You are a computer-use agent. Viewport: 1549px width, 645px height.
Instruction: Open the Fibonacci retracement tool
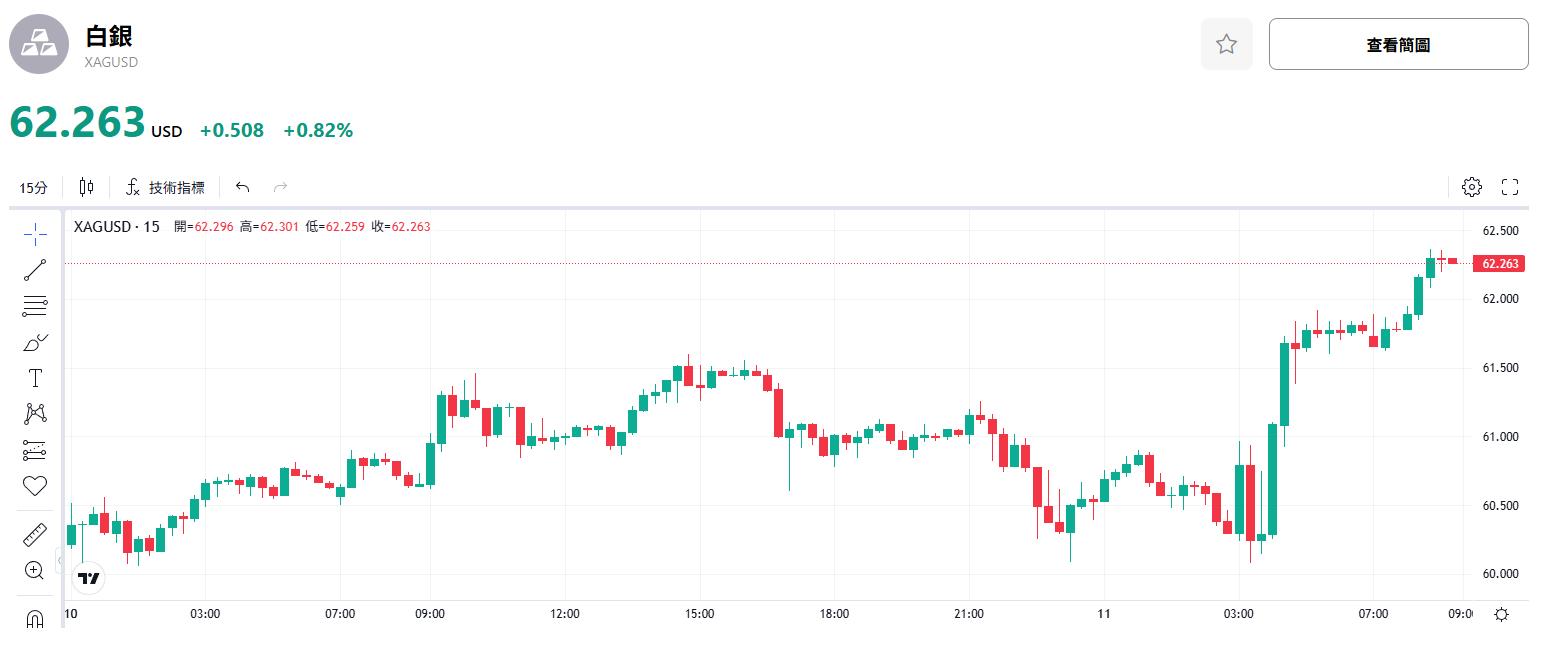point(35,306)
